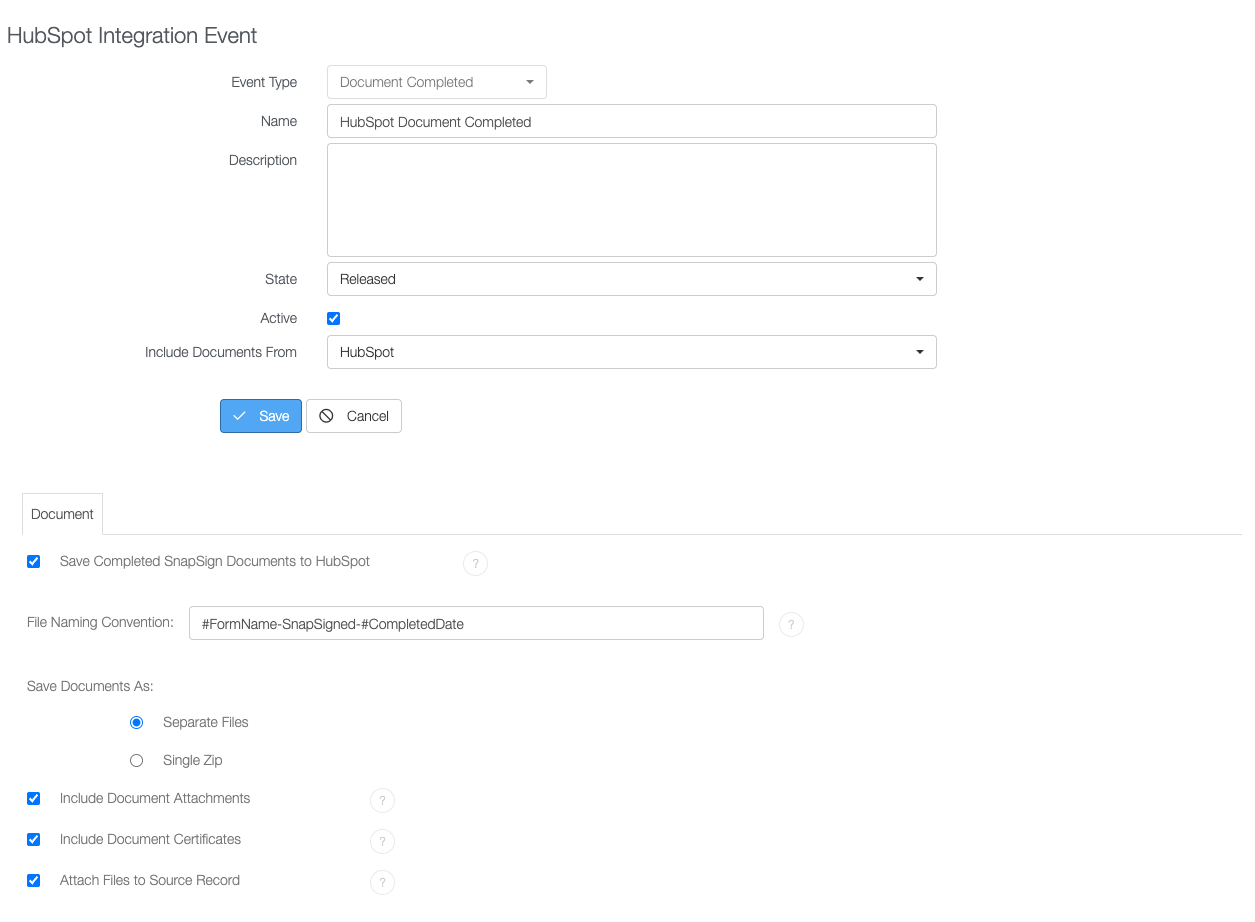1255x922 pixels.
Task: Show help for Include Document Attachments
Action: [x=382, y=801]
